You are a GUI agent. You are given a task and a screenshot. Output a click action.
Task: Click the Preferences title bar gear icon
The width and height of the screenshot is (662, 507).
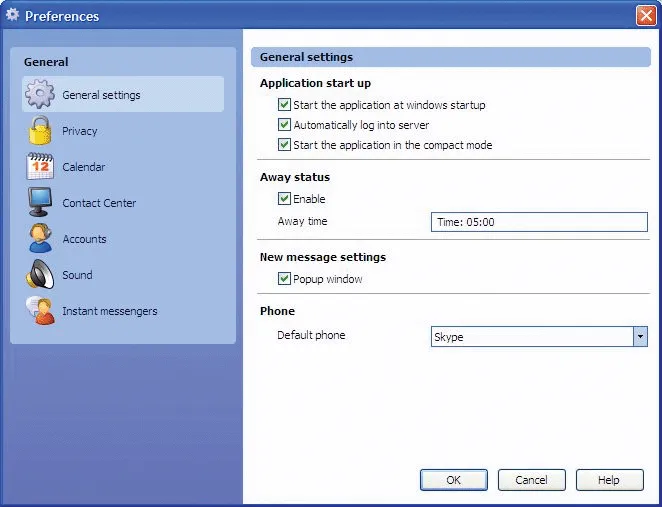[12, 15]
